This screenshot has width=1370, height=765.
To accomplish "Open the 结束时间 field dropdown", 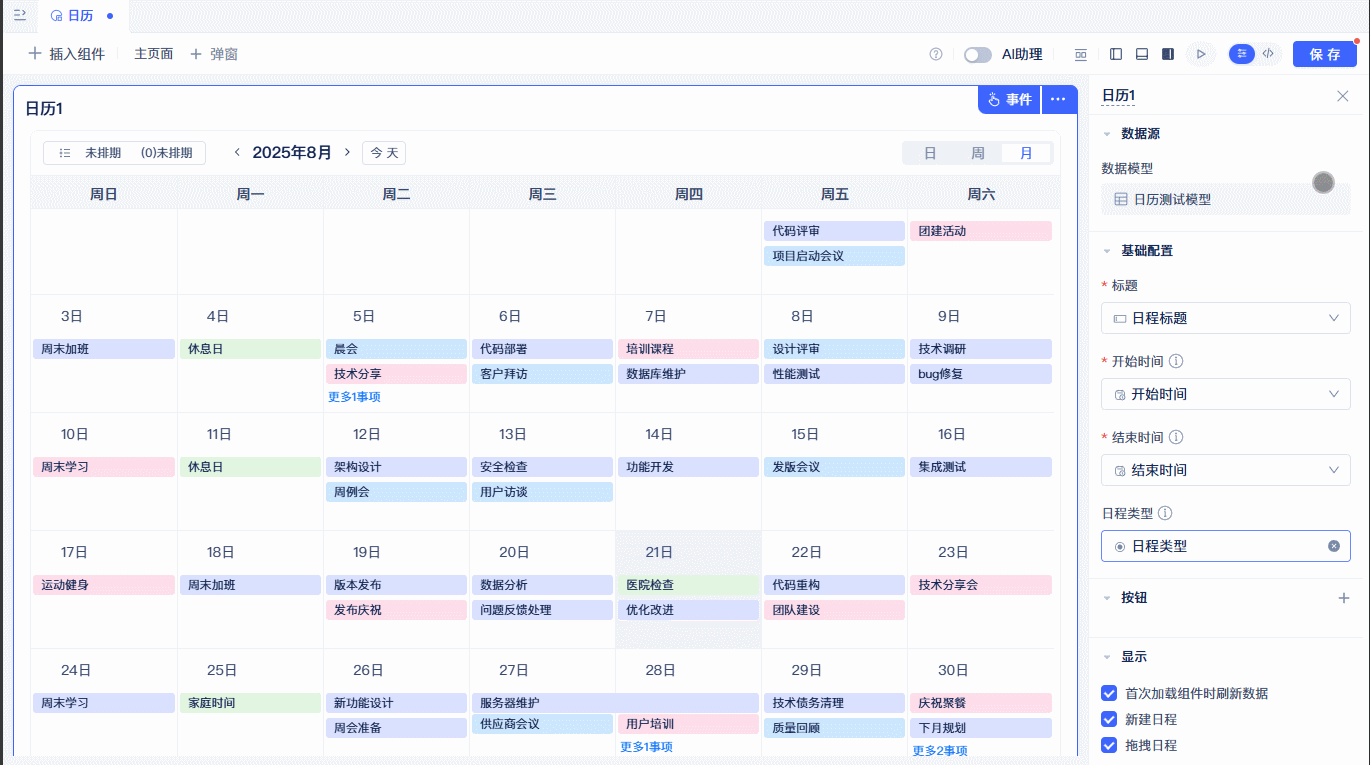I will tap(1226, 470).
